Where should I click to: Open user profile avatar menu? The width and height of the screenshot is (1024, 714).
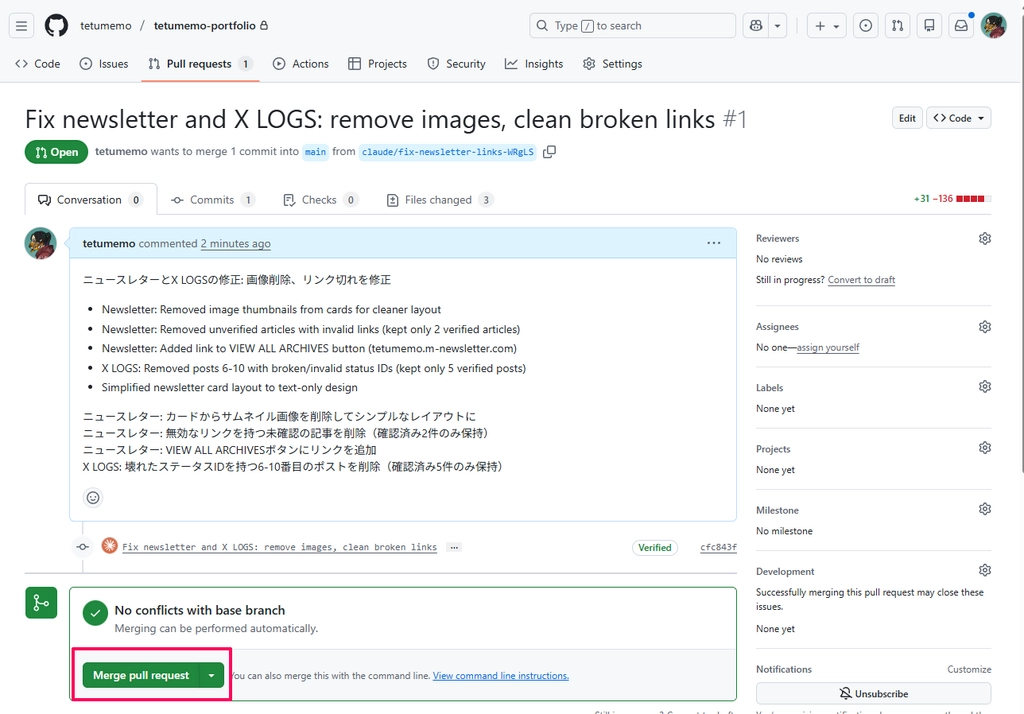(994, 25)
